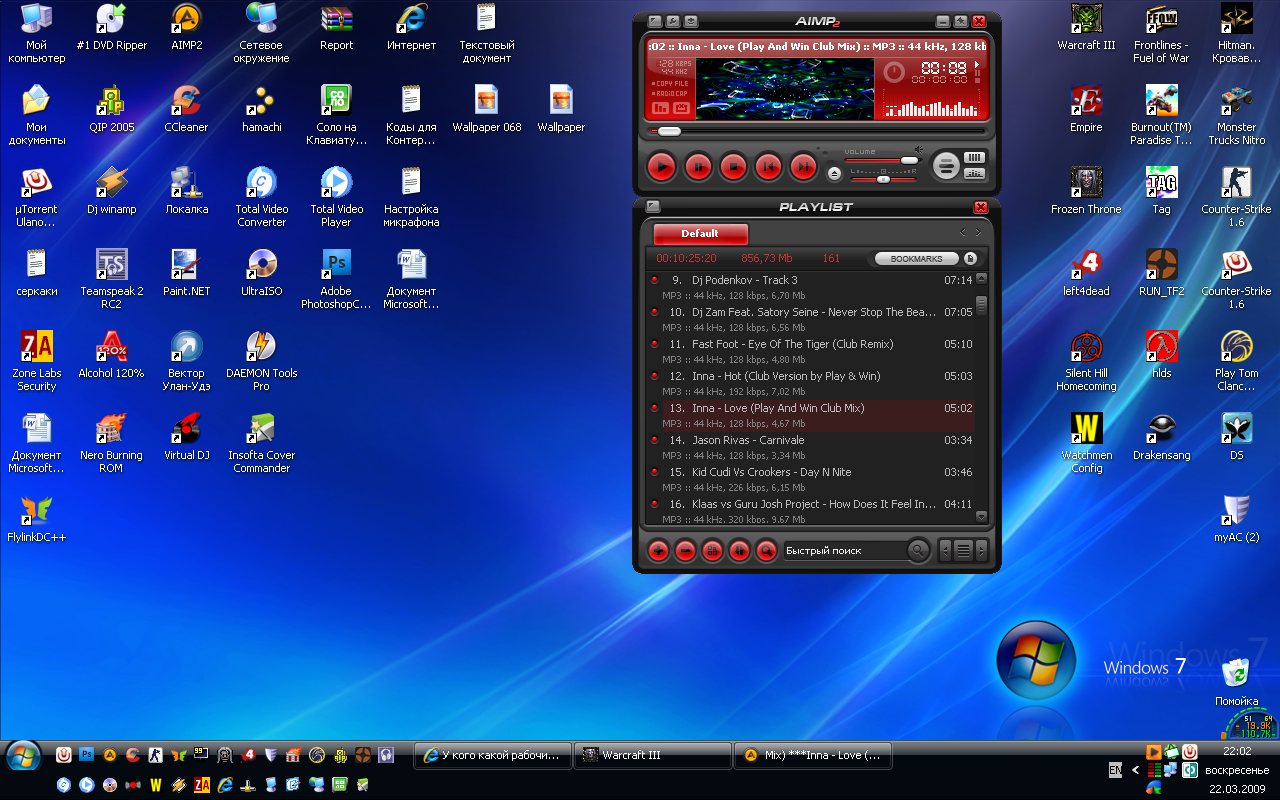Show hidden tray icons with taskbar arrow
Screen dimensions: 1280x800
(x=1135, y=770)
